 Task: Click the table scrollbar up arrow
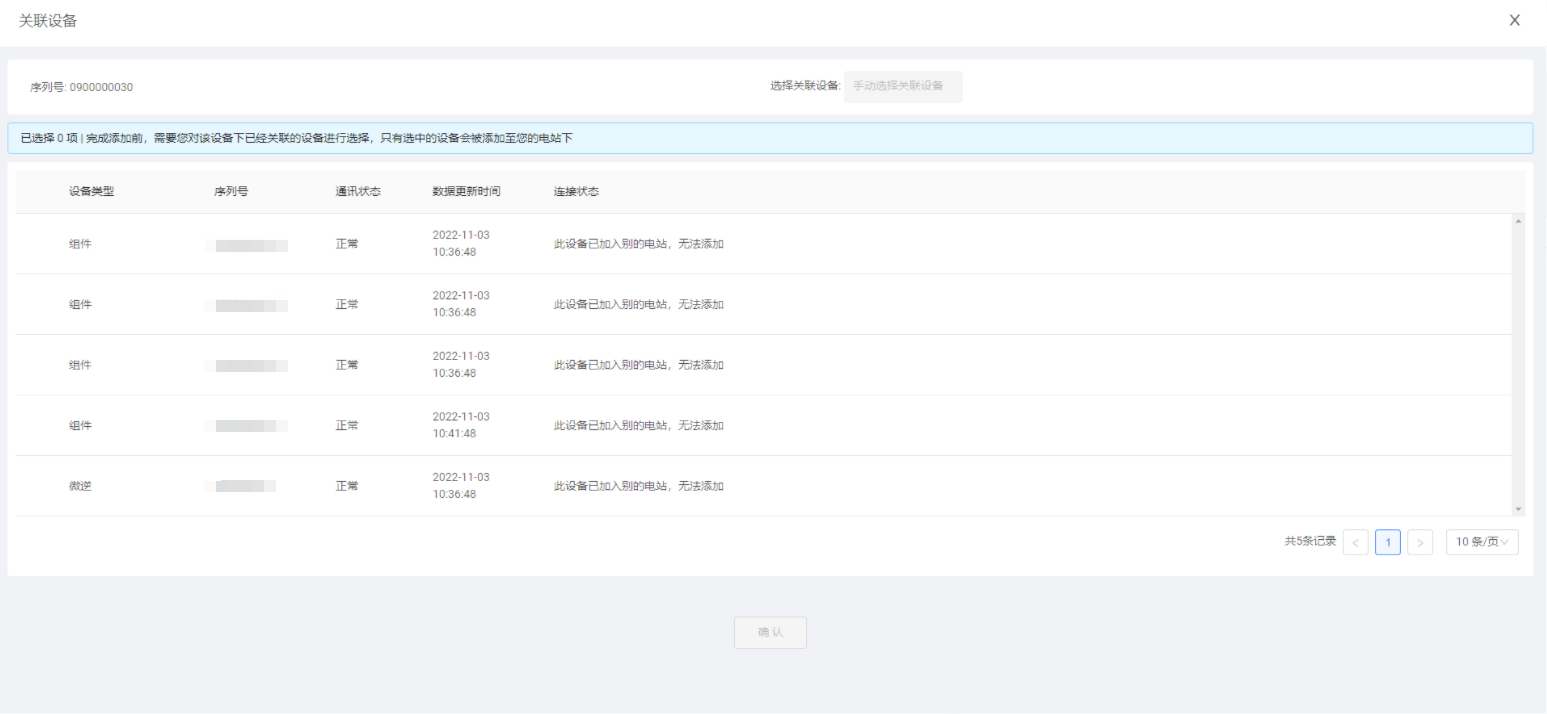(x=1519, y=220)
